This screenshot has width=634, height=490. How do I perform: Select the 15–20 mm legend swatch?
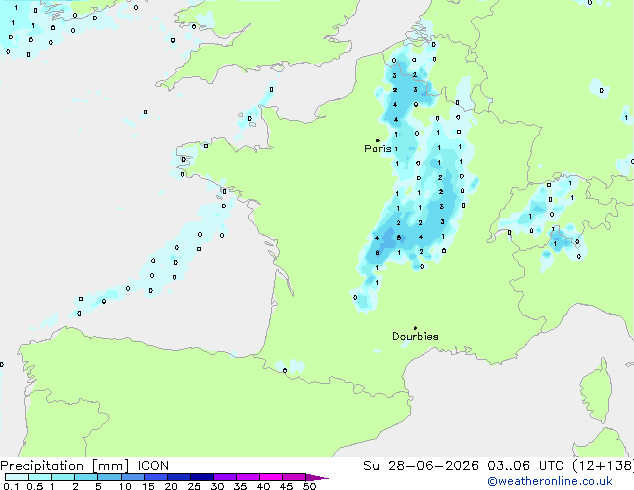156,477
